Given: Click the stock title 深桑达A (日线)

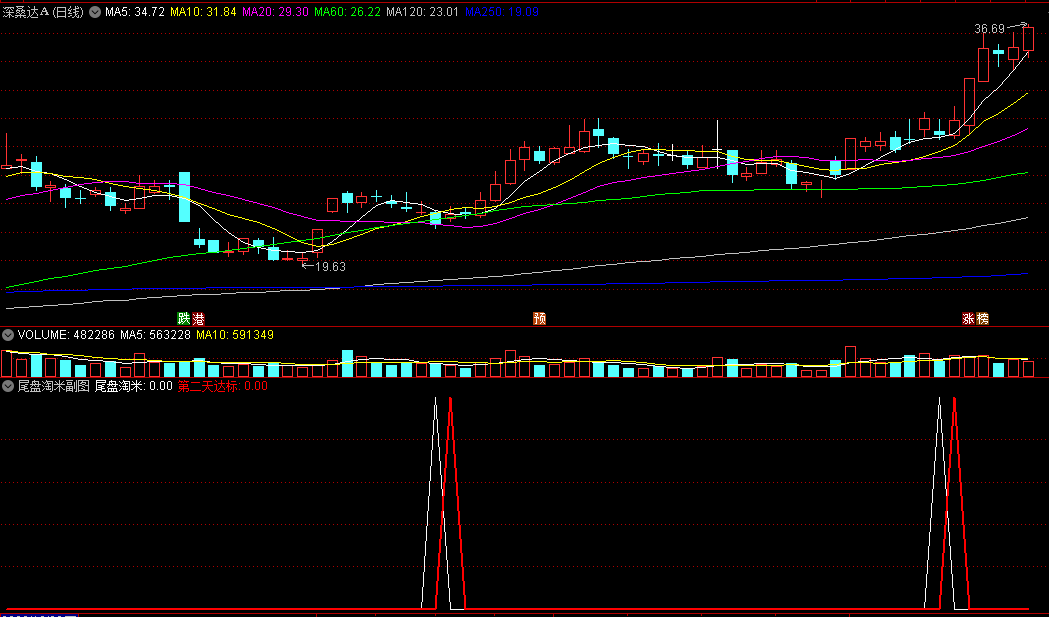Looking at the screenshot, I should click(x=43, y=12).
